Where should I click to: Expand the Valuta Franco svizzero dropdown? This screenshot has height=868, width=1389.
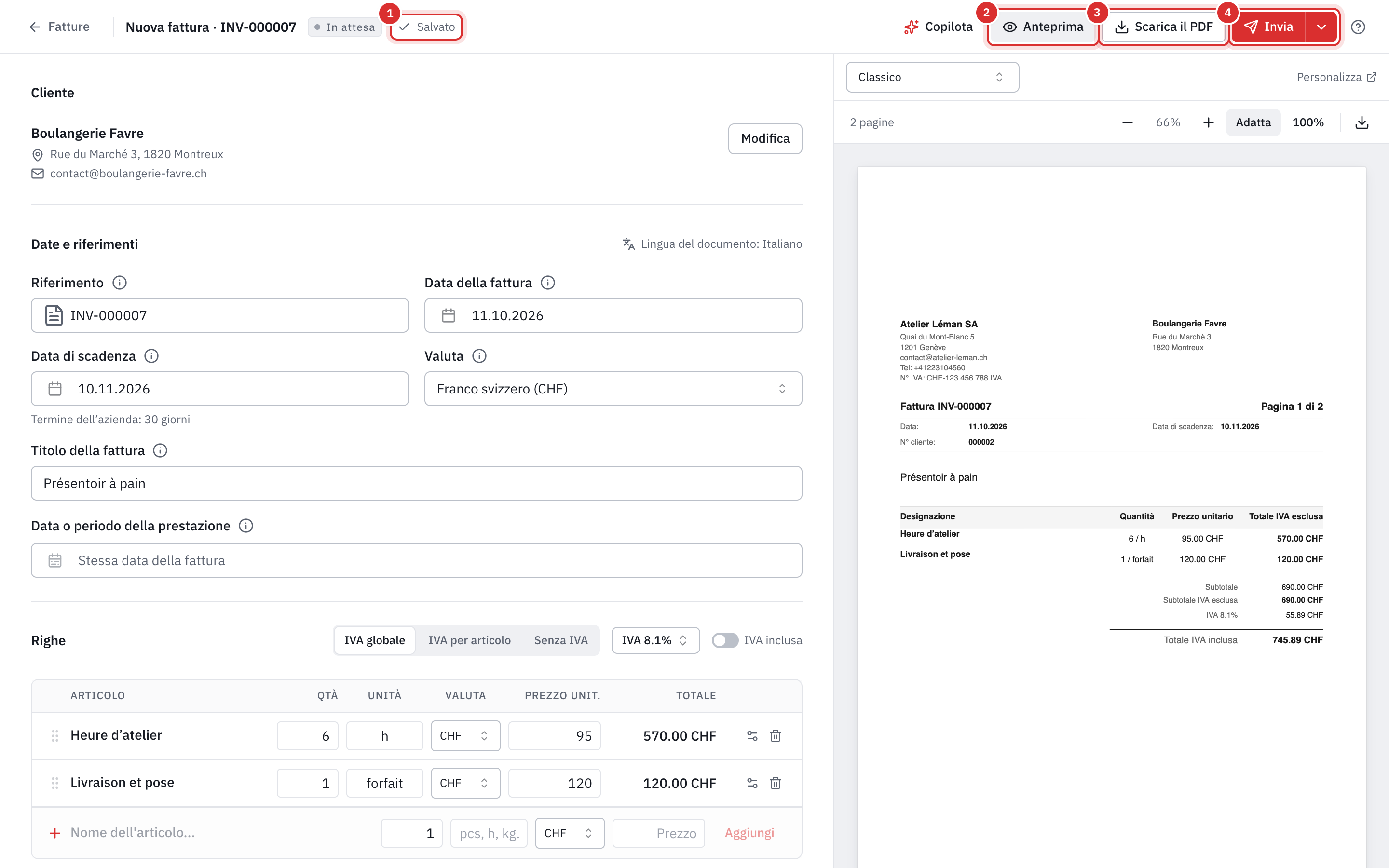click(x=613, y=389)
